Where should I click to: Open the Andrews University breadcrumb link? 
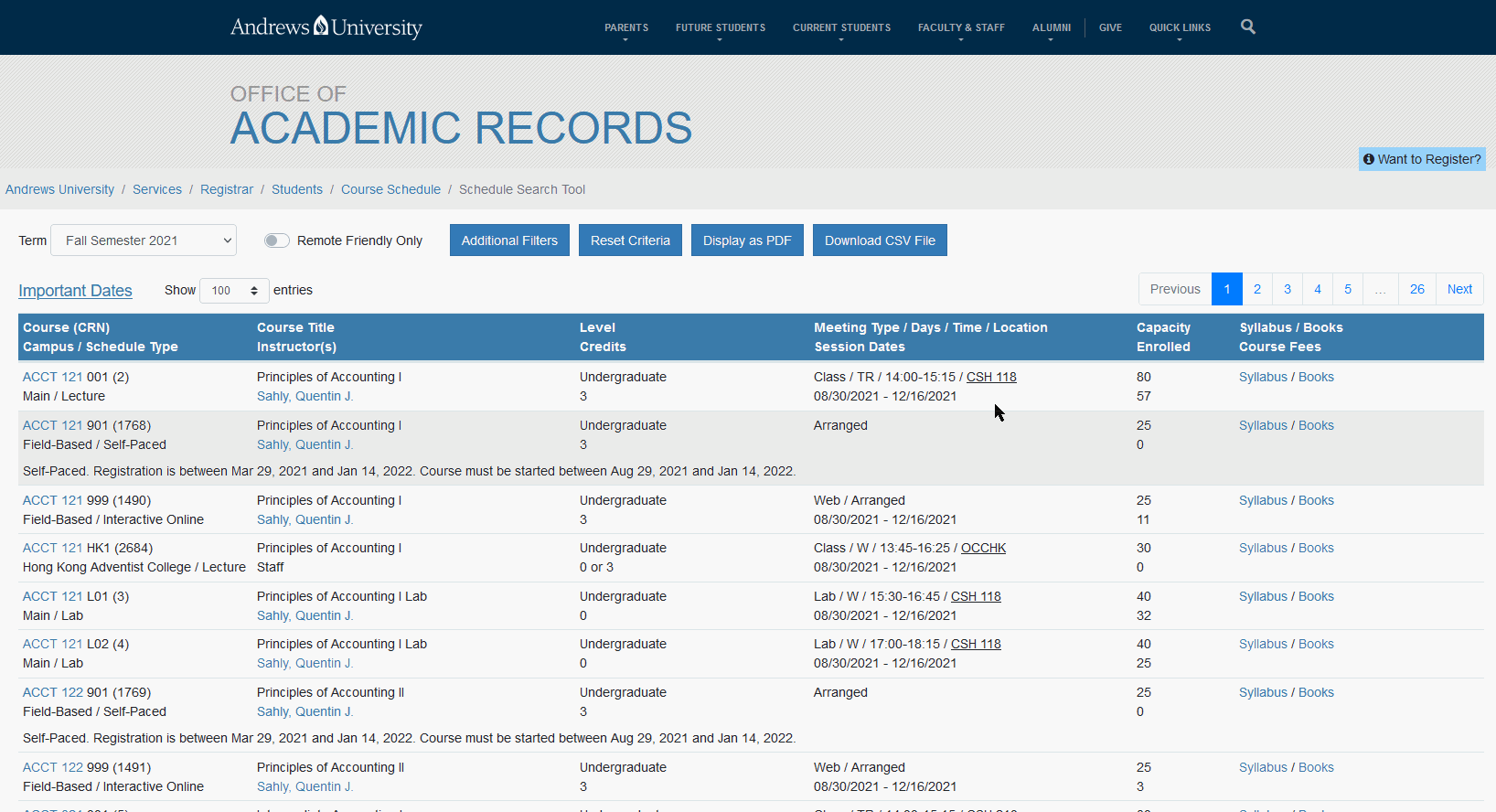point(59,189)
